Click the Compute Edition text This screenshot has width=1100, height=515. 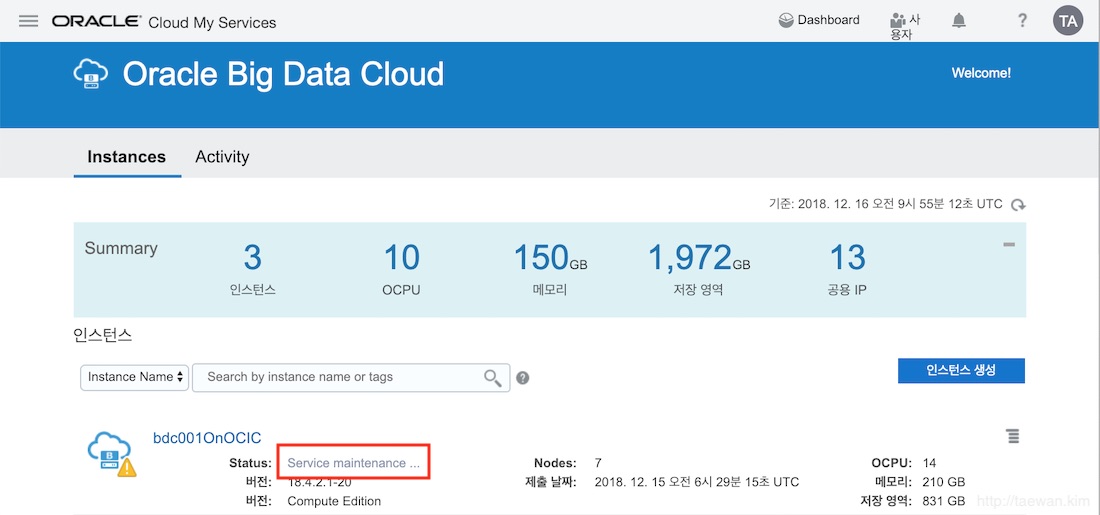334,501
